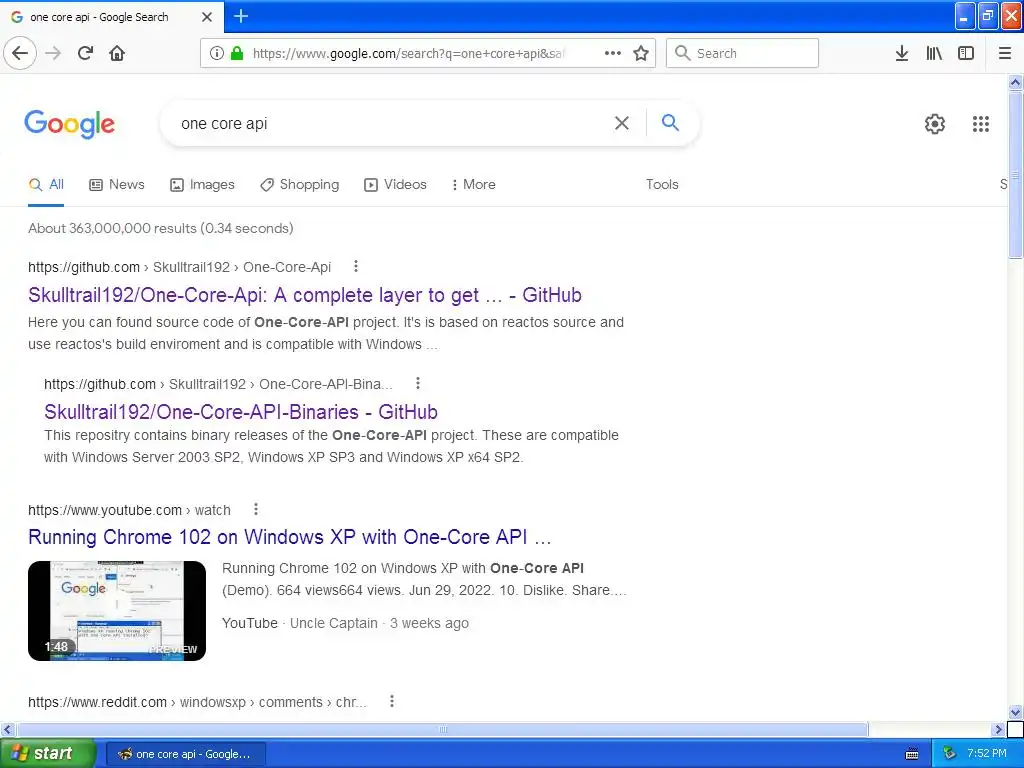Click the Firefox Search toolbar box

pyautogui.click(x=742, y=53)
